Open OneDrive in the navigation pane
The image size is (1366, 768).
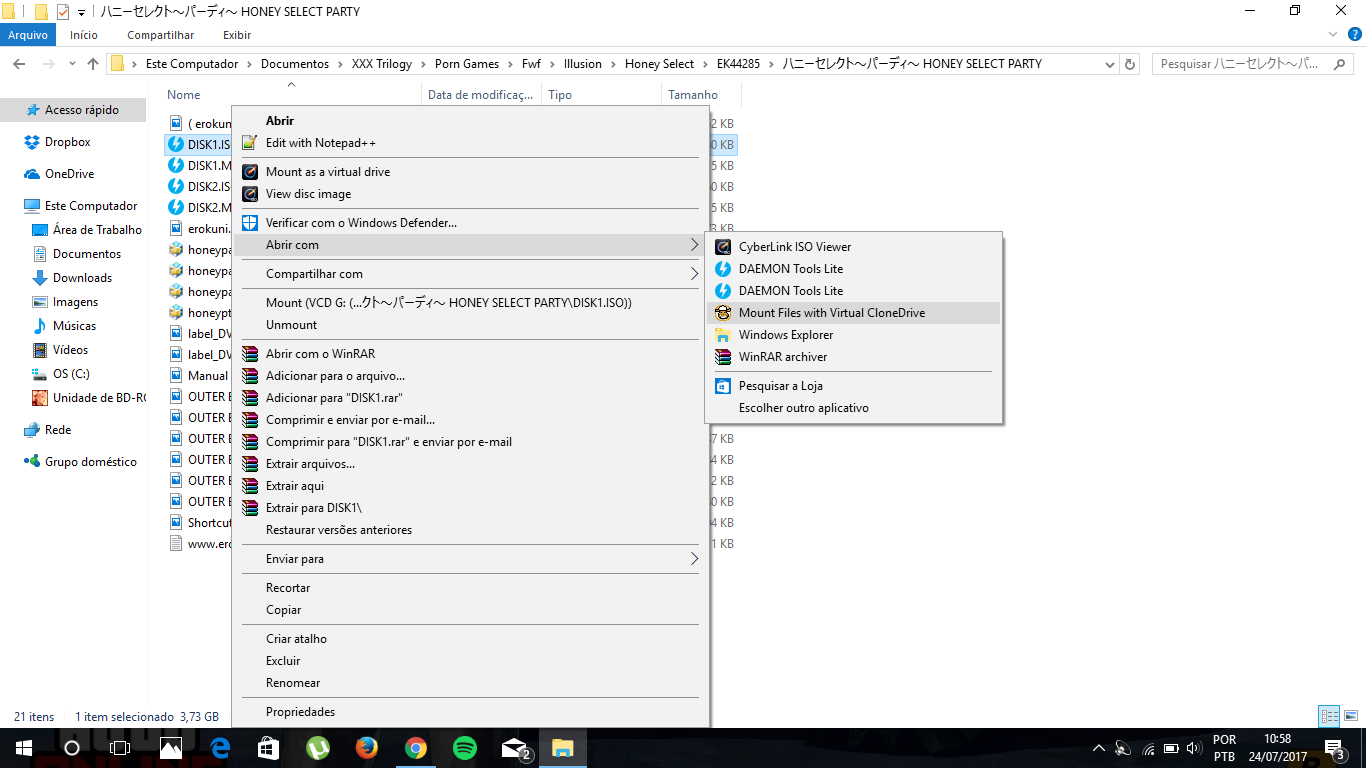click(69, 174)
